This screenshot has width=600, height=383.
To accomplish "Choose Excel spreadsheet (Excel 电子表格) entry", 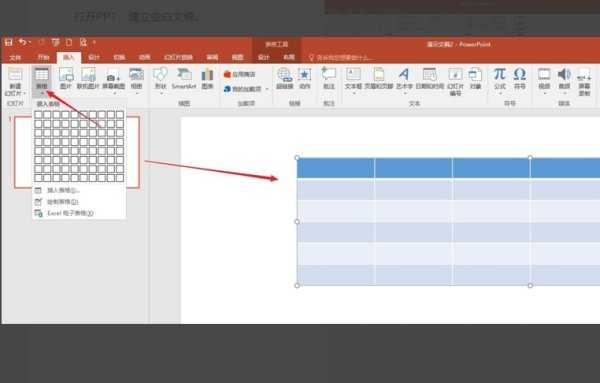I will [x=79, y=214].
